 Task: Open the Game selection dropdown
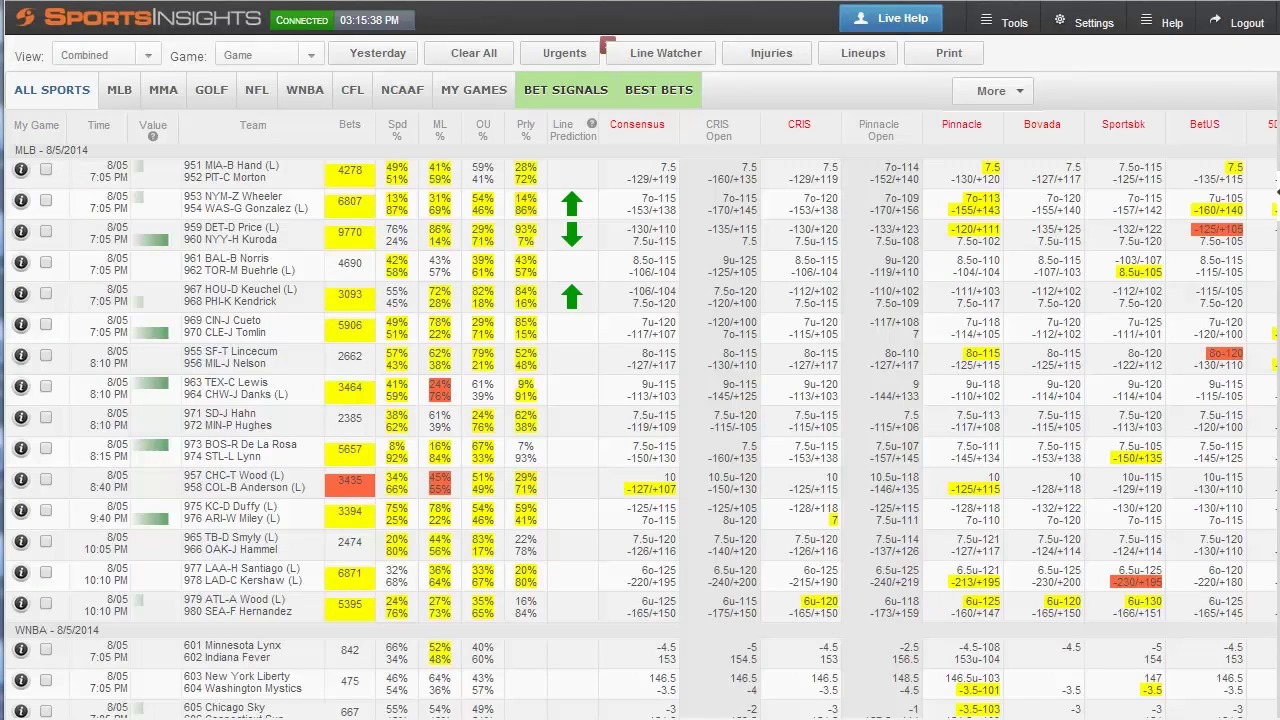click(x=269, y=55)
